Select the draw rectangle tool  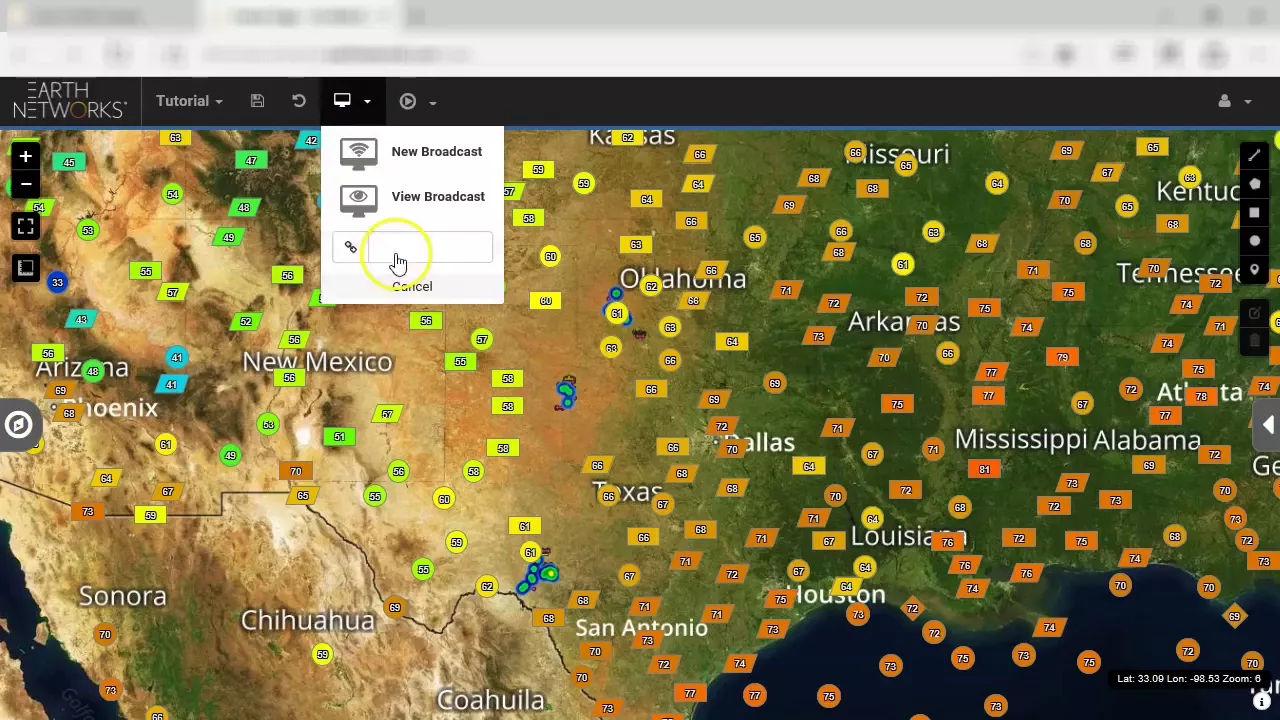click(x=1255, y=212)
